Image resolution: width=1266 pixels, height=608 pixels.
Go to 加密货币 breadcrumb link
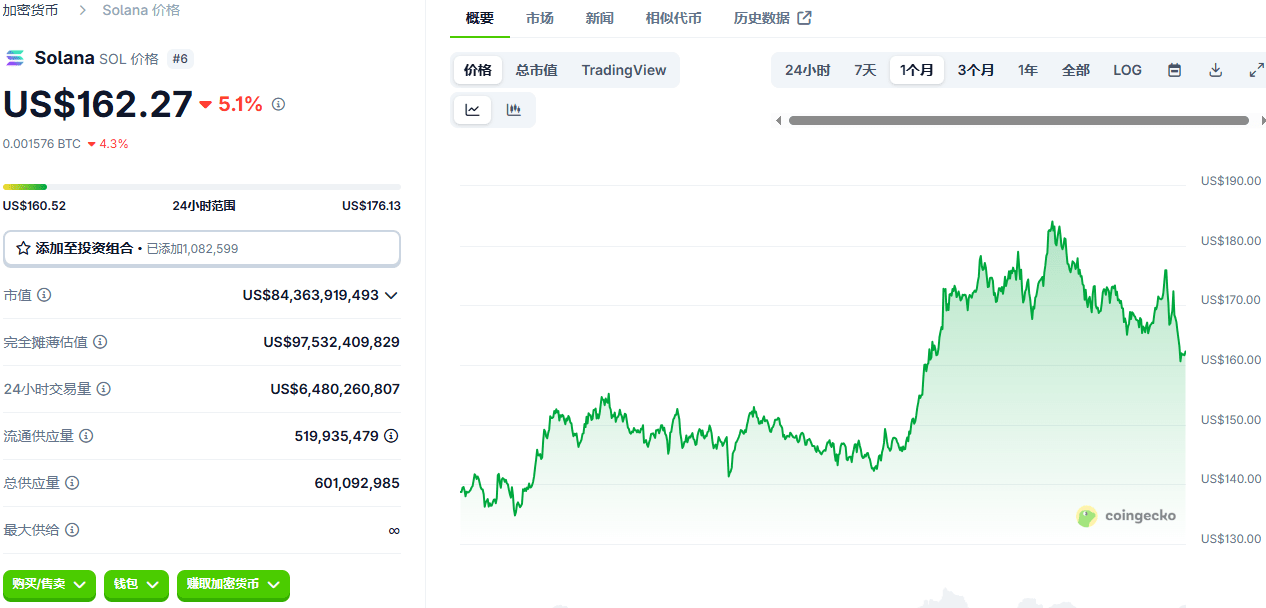(30, 10)
